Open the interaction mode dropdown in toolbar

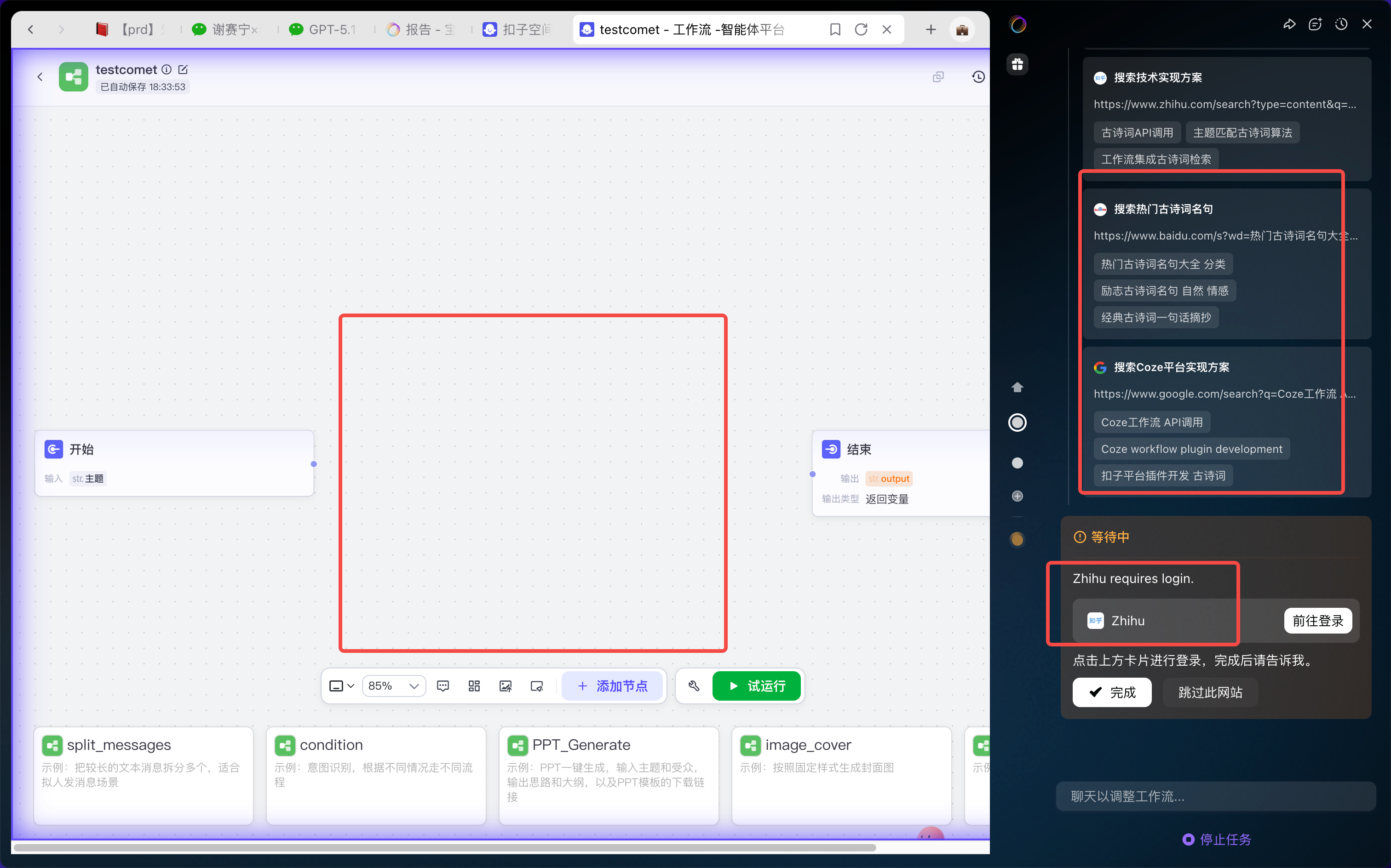(342, 686)
